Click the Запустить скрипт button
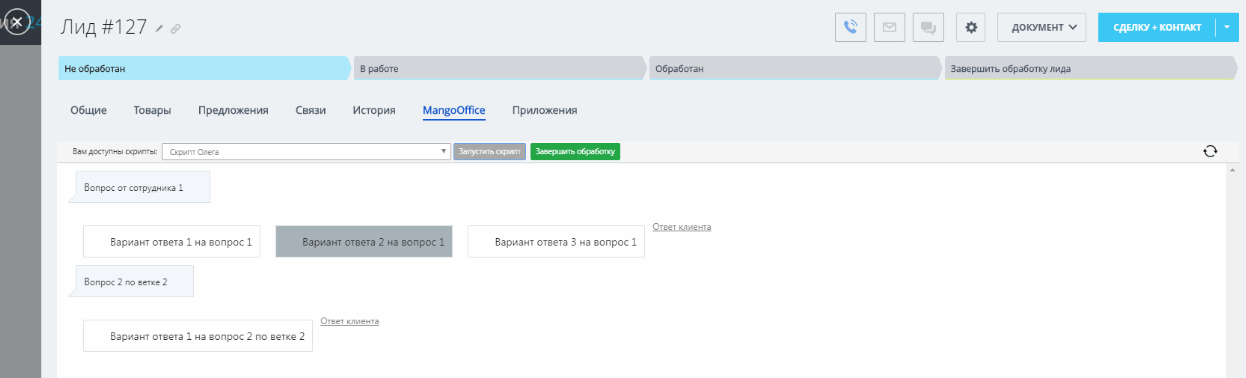Viewport: 1246px width, 378px height. pyautogui.click(x=490, y=152)
